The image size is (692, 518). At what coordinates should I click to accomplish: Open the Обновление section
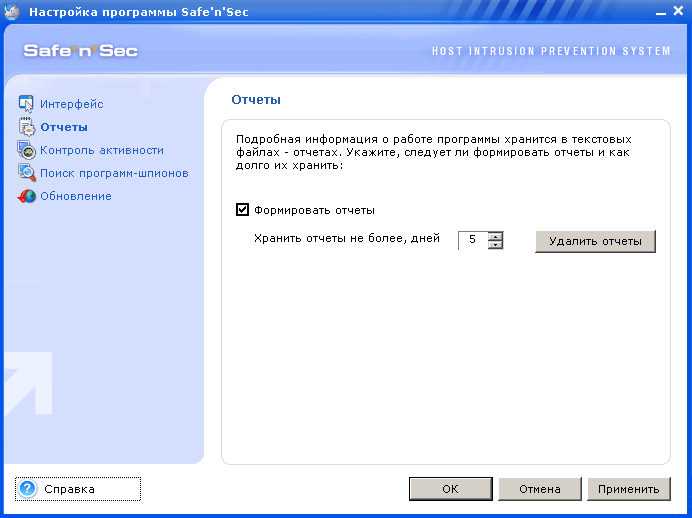76,196
